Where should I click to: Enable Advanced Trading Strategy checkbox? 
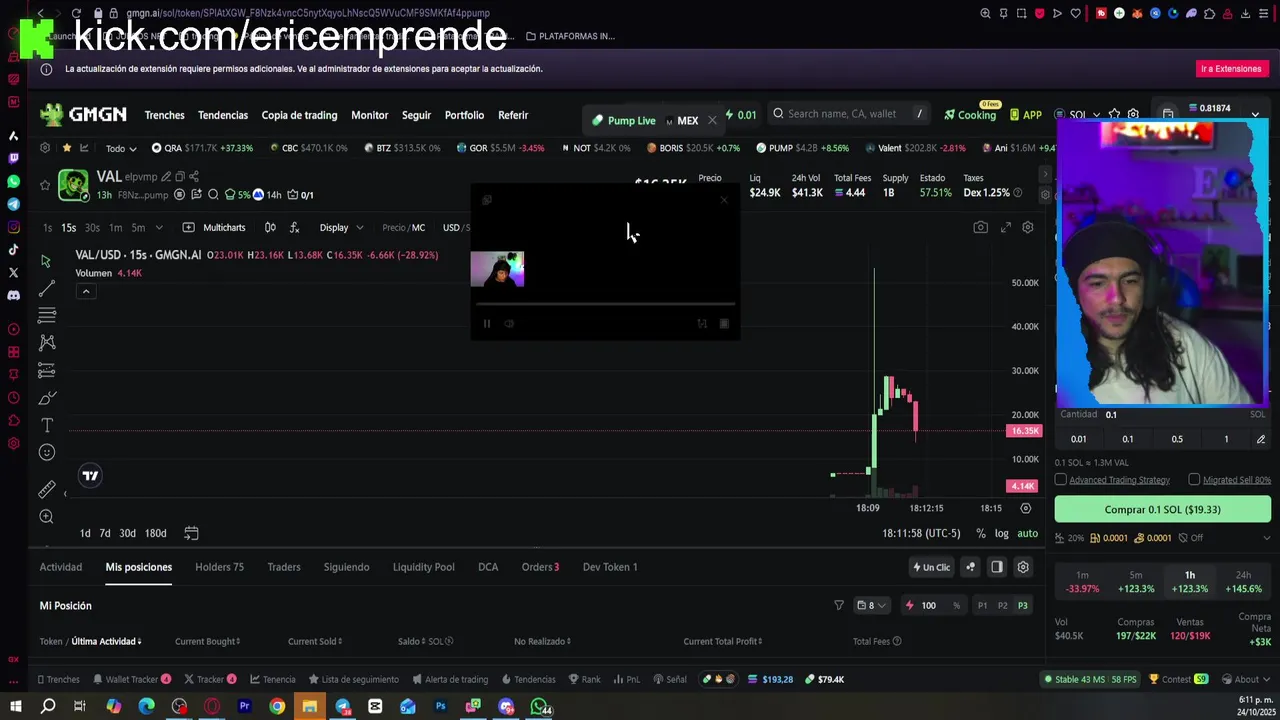pos(1061,480)
